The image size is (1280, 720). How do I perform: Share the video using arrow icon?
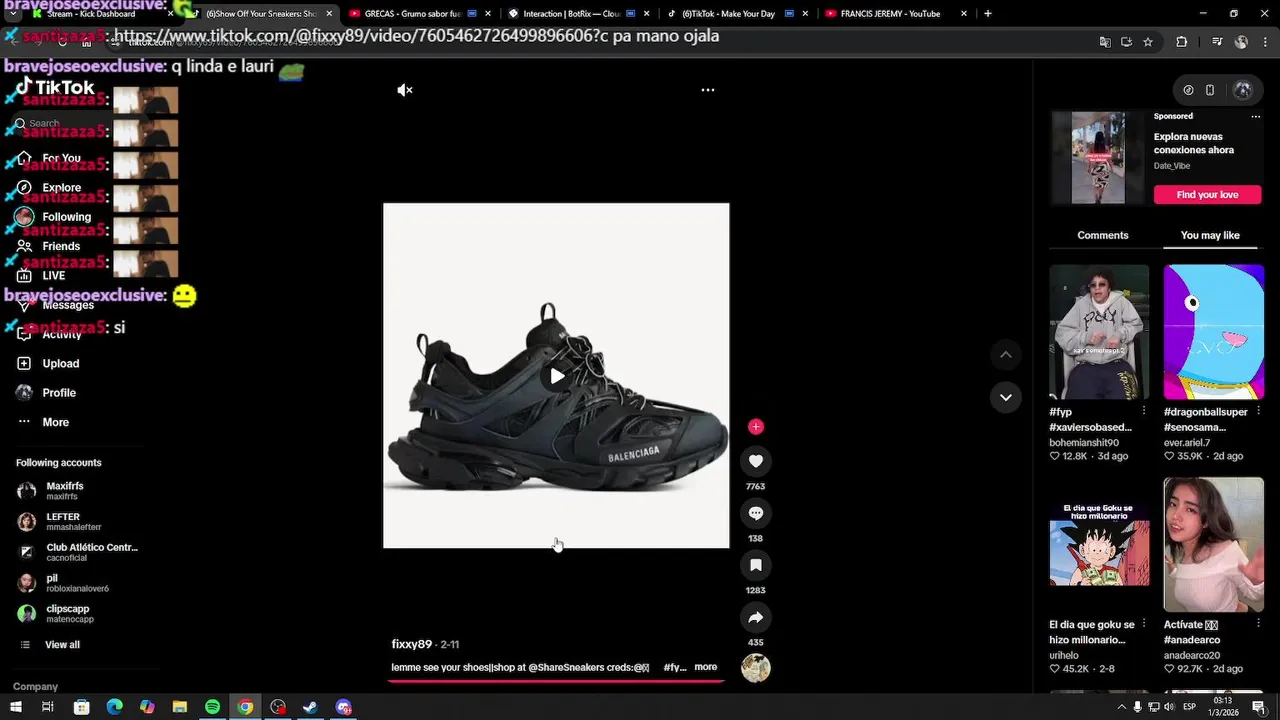(756, 617)
